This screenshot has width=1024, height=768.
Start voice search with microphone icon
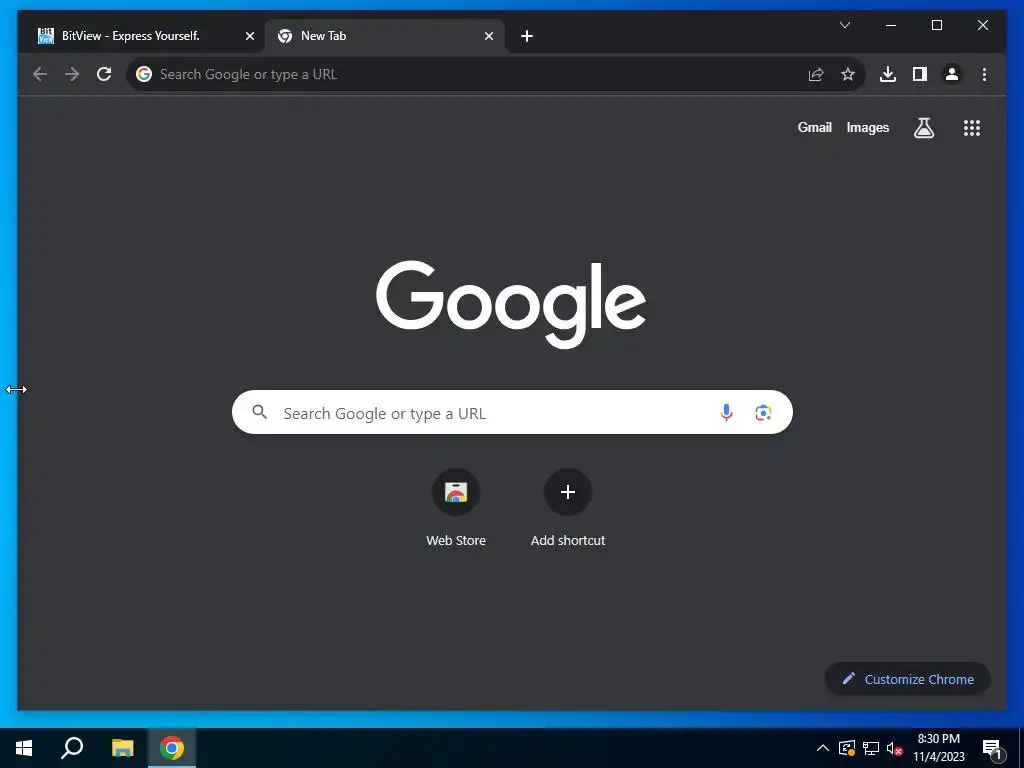pyautogui.click(x=726, y=412)
